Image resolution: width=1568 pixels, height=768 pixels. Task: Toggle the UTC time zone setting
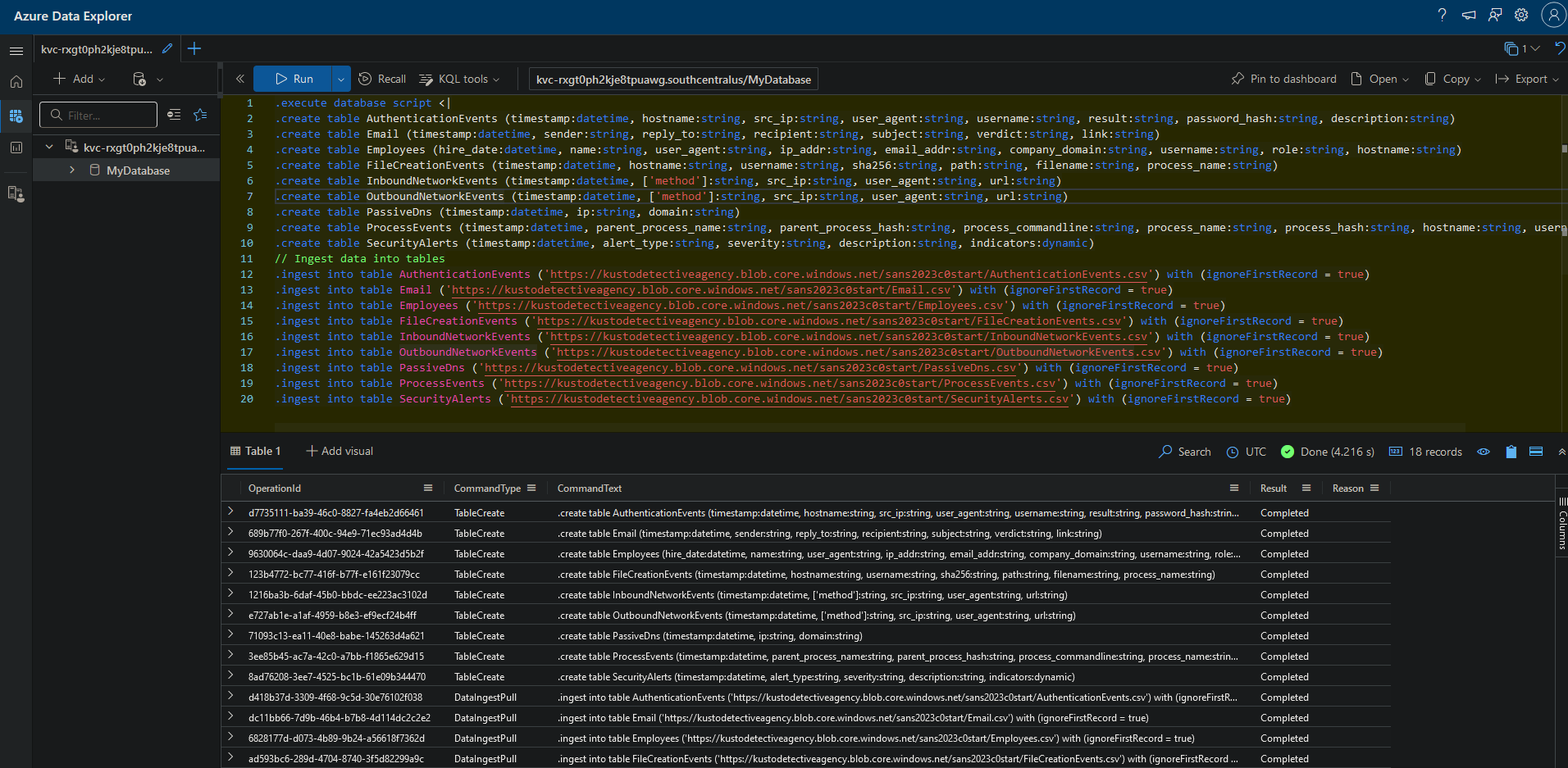click(x=1247, y=452)
